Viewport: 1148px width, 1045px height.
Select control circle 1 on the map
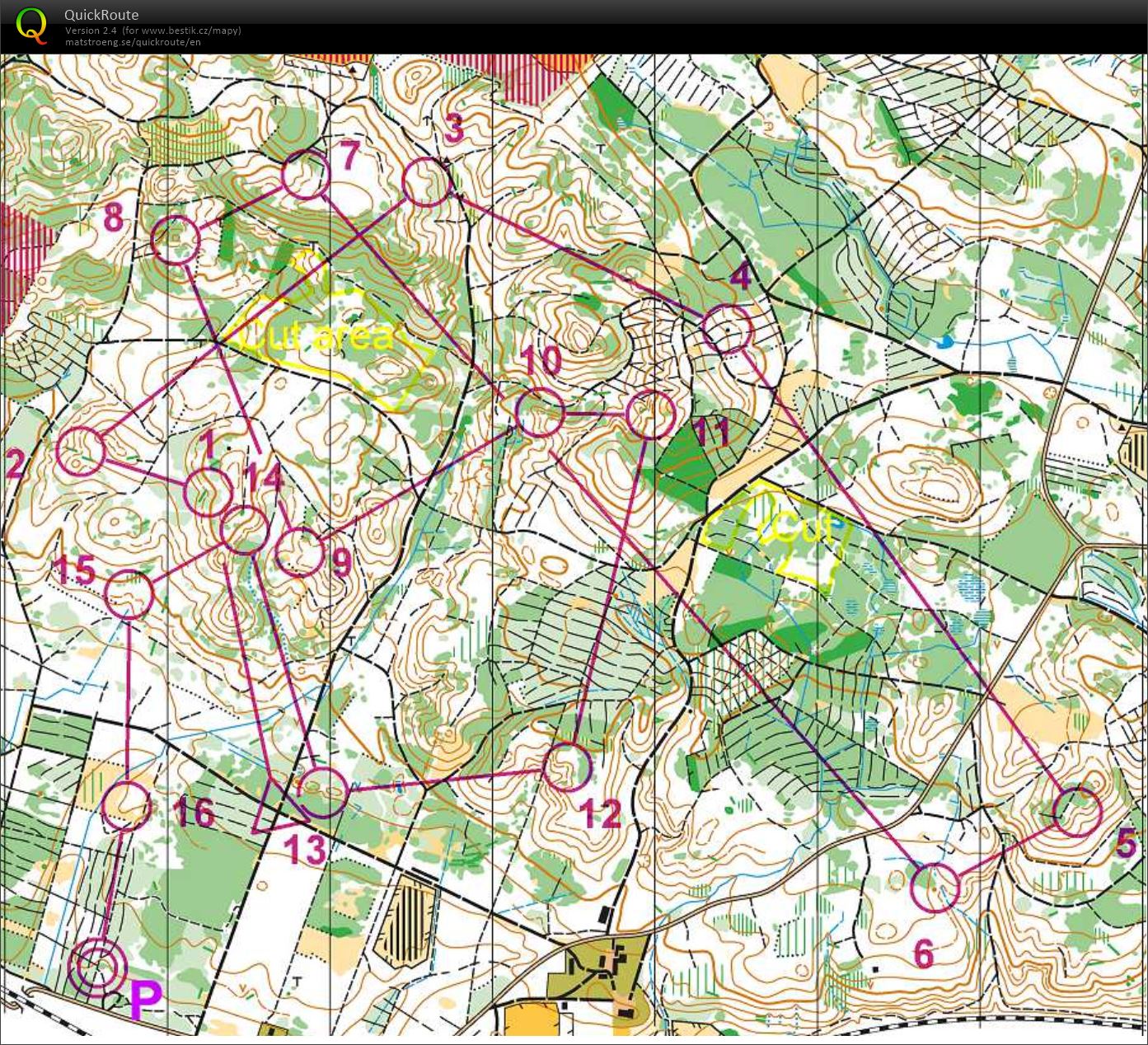208,493
